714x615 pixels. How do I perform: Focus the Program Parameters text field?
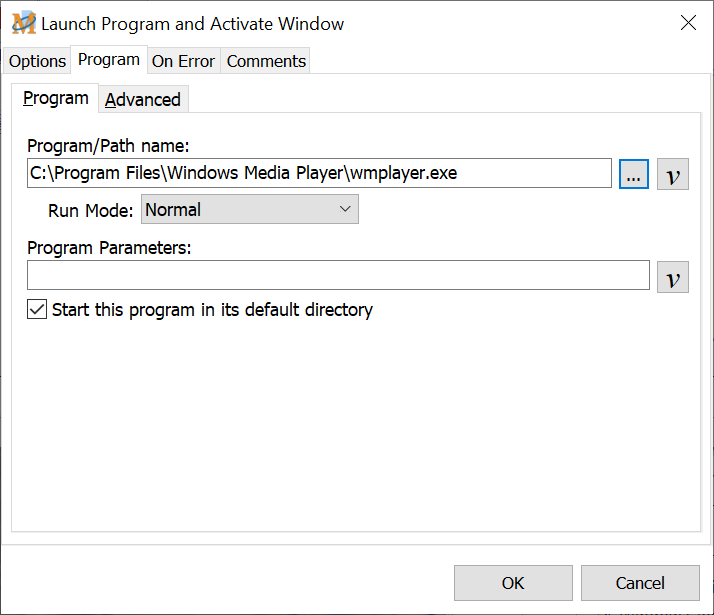[x=338, y=275]
